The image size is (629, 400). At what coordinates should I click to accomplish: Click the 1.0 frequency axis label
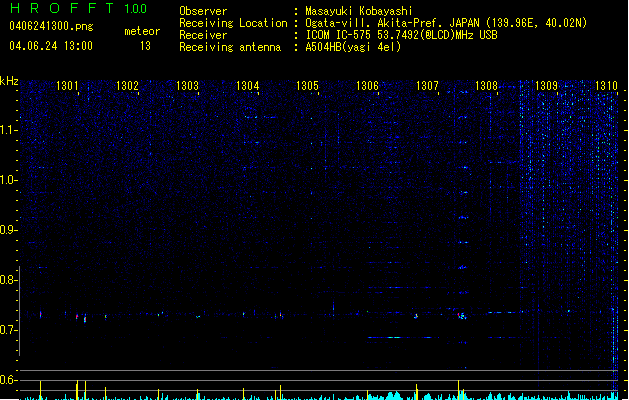[8, 180]
